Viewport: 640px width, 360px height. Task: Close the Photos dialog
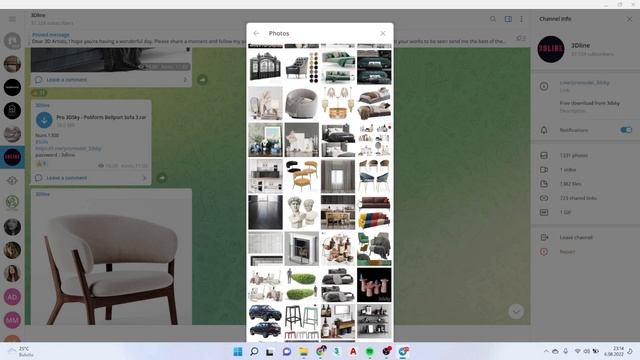click(383, 33)
